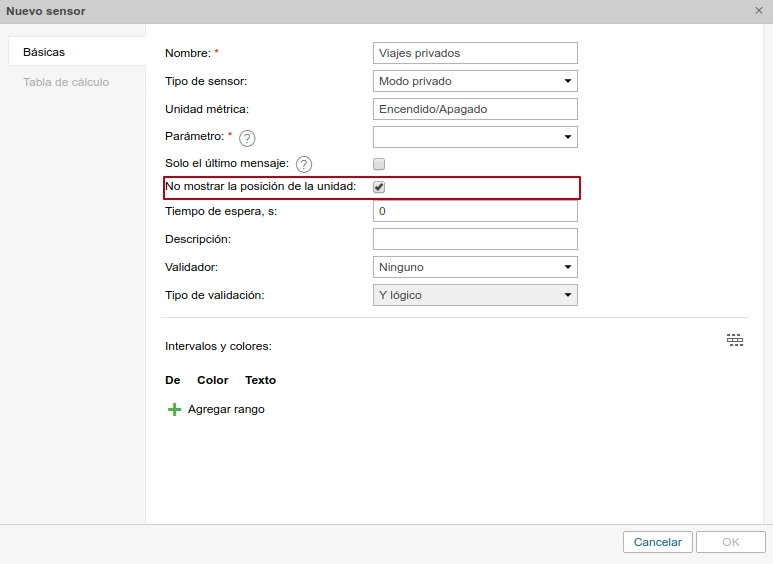
Task: Close the Nuevo sensor dialog
Action: [x=759, y=10]
